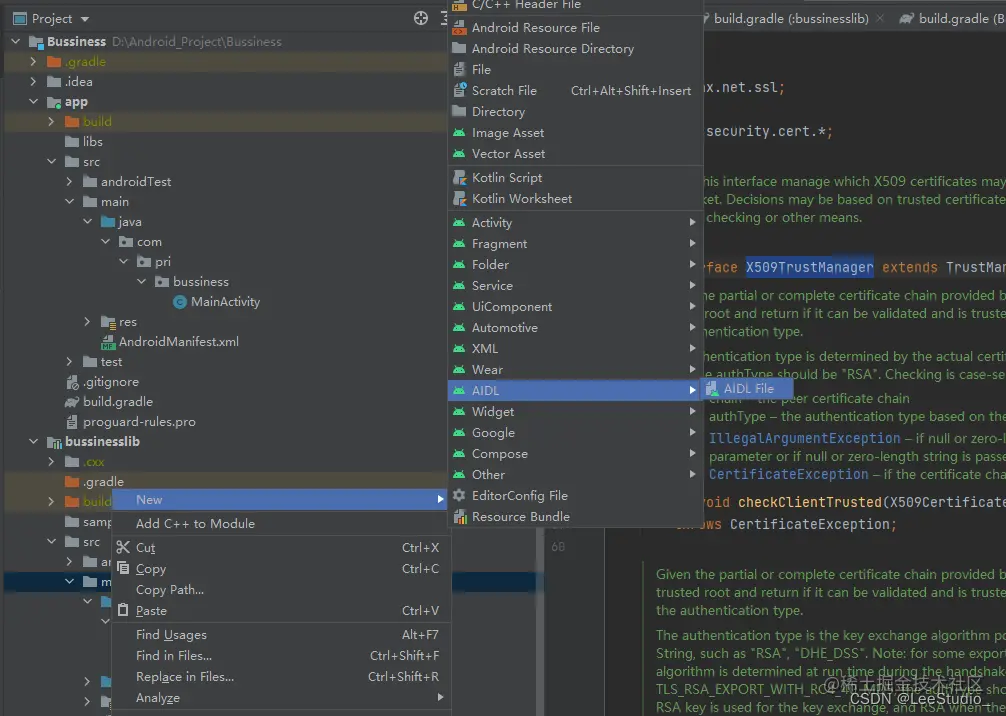Click the Project view panel icon
1006x716 pixels.
20,19
